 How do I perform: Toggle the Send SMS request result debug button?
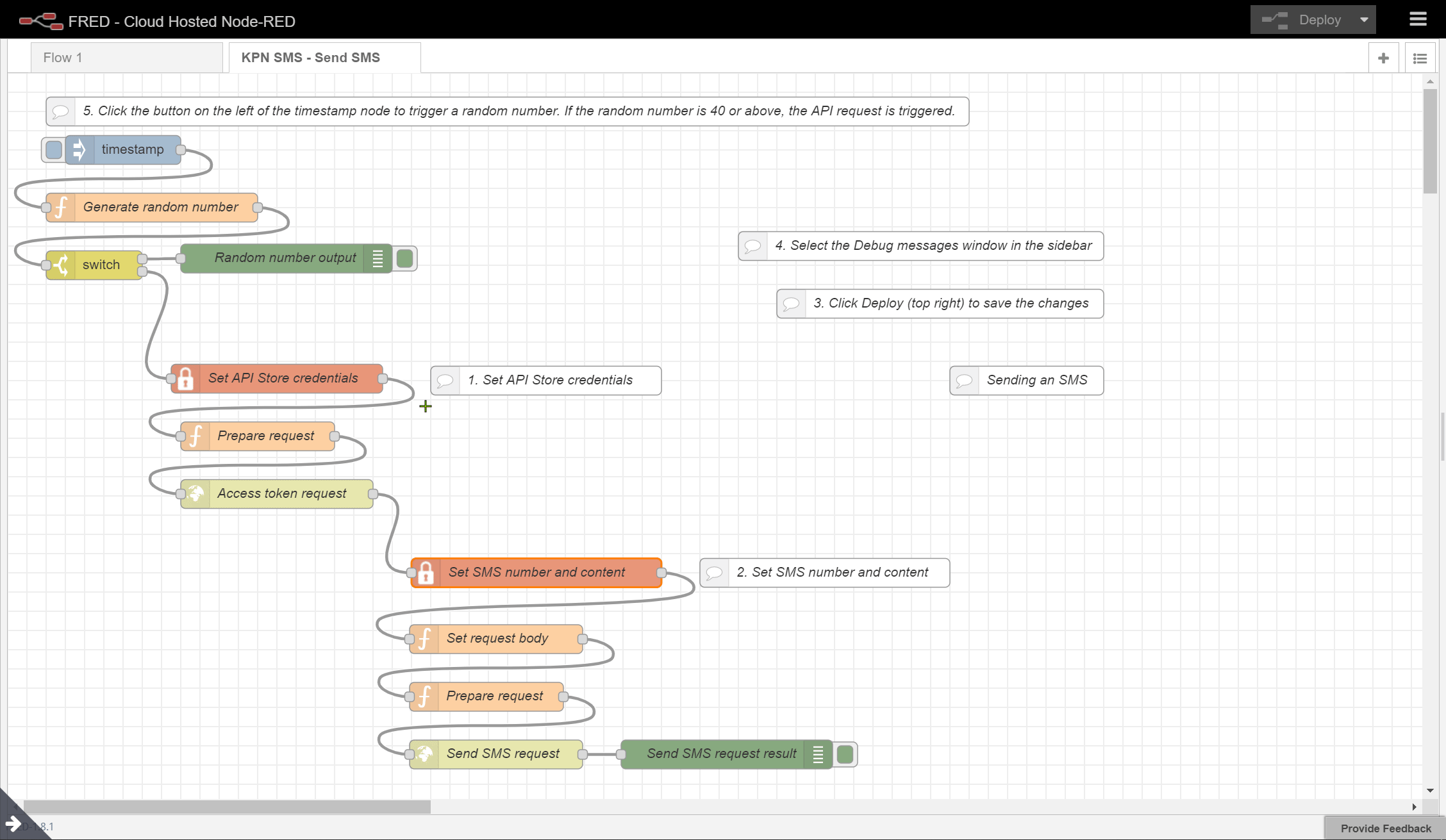pyautogui.click(x=845, y=755)
